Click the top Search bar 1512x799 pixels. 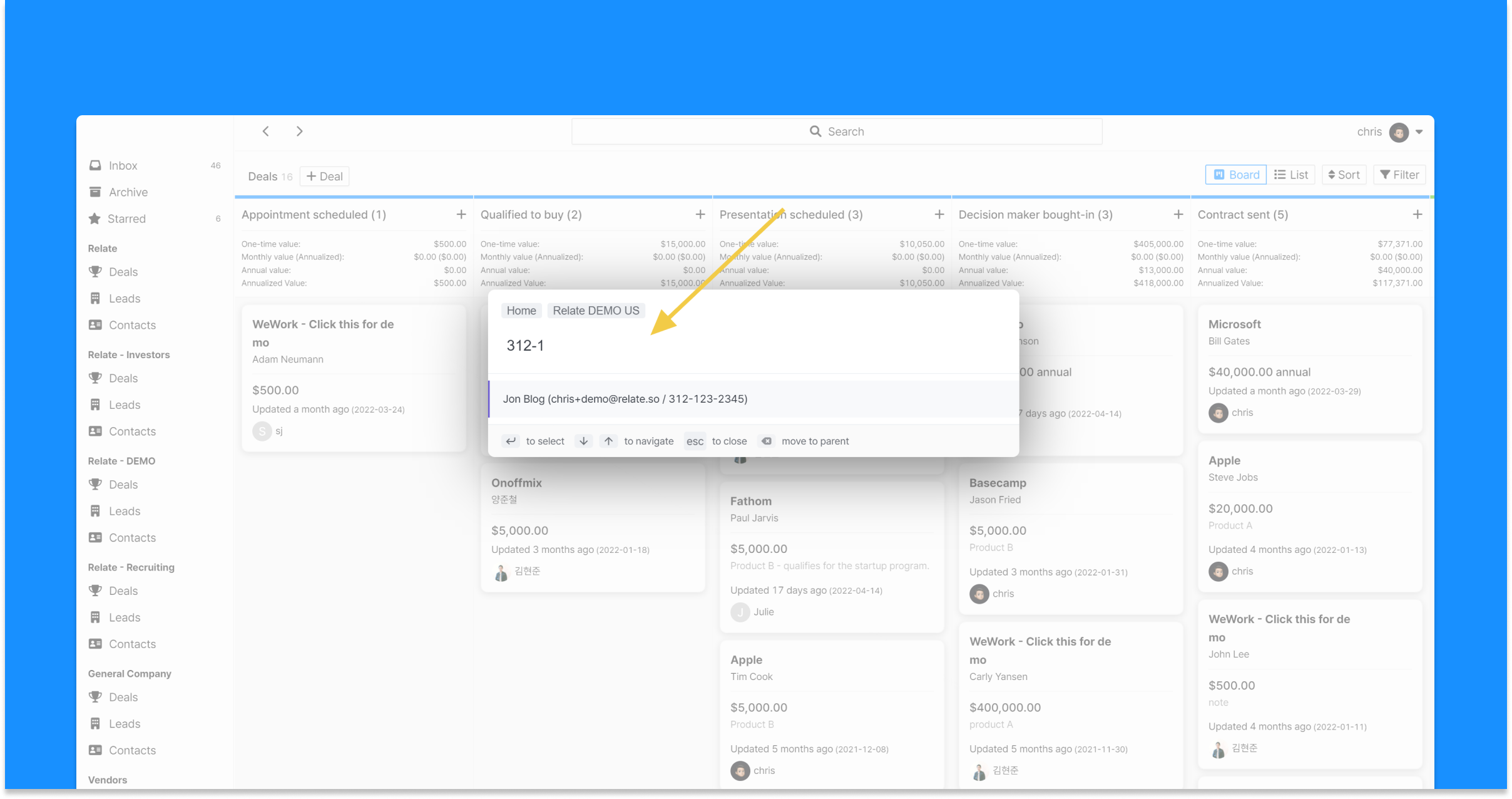837,131
